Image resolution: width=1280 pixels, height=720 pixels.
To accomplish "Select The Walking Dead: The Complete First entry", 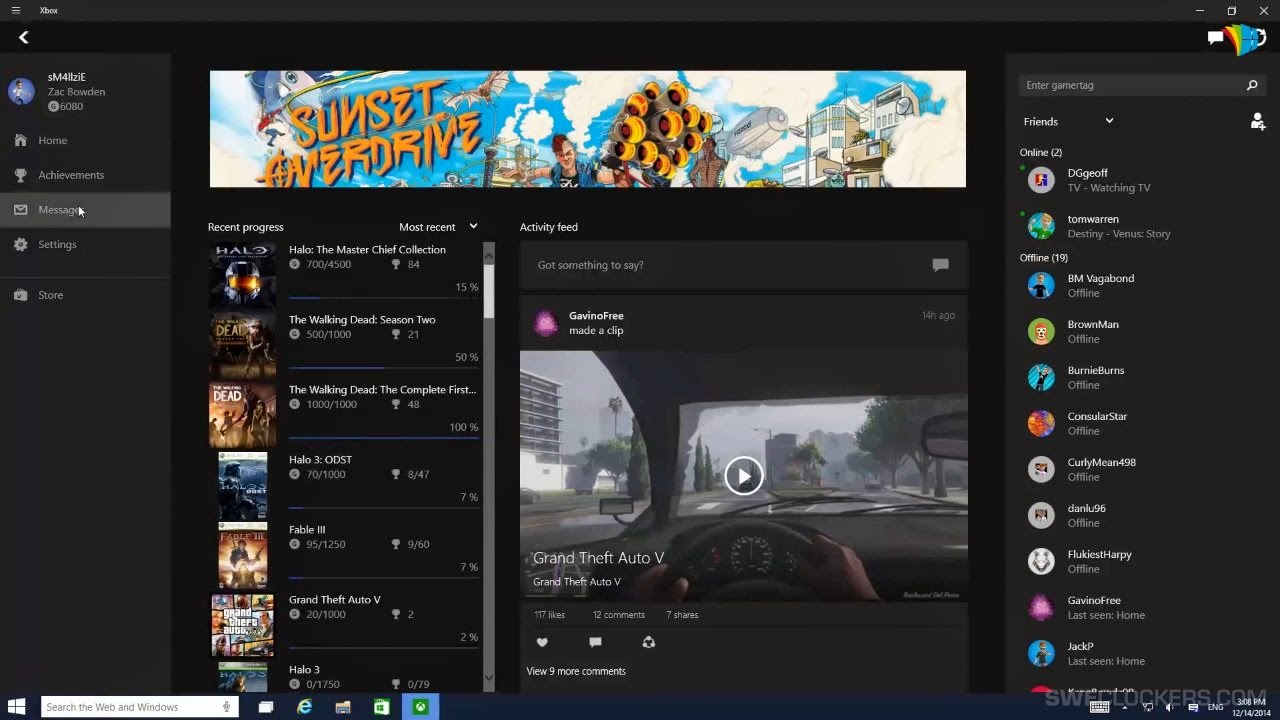I will tap(344, 415).
